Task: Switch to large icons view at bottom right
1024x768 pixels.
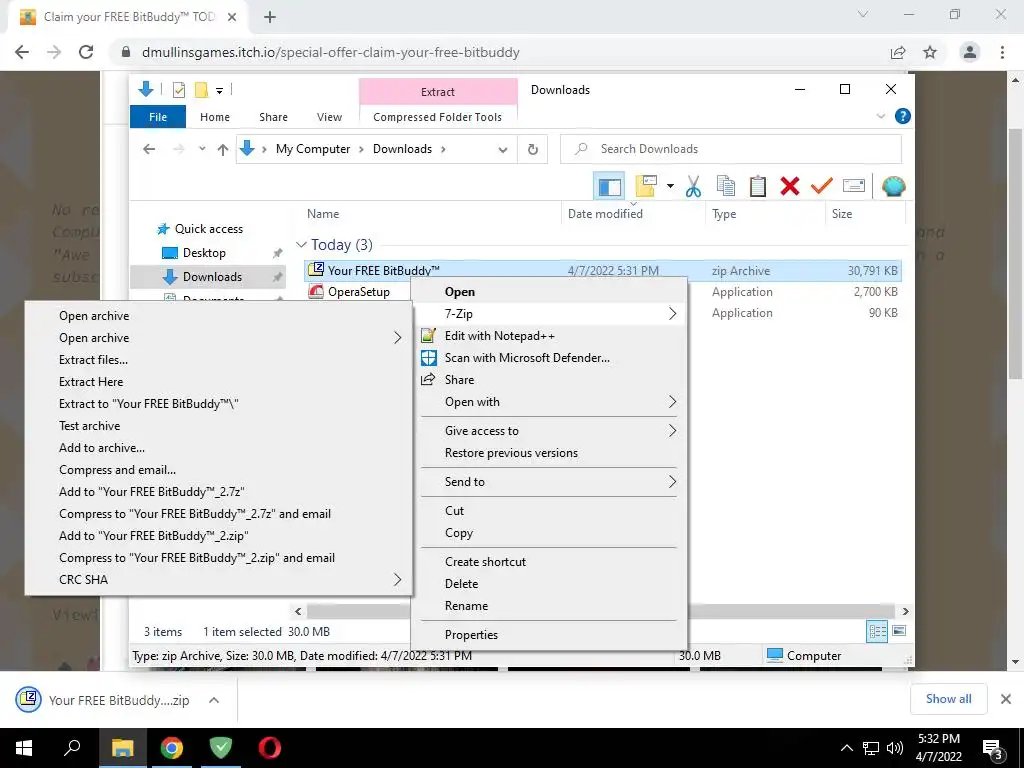Action: tap(899, 631)
